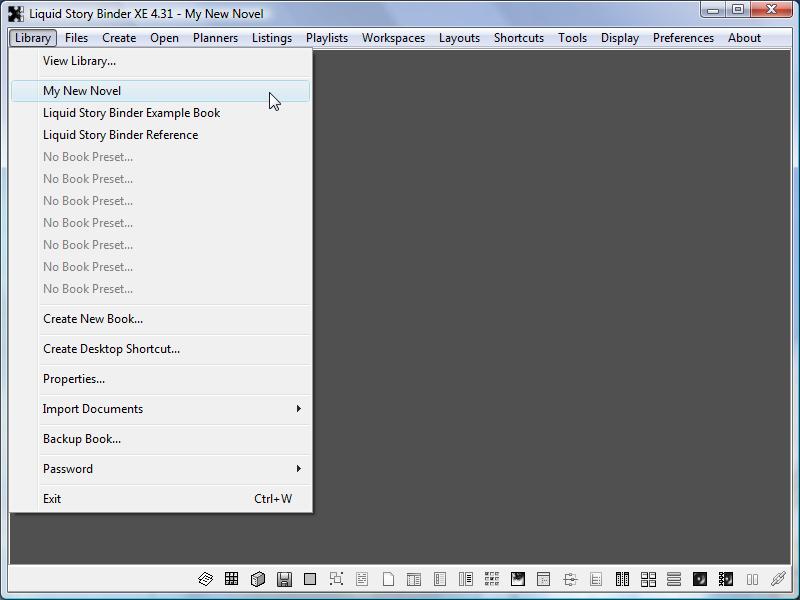The height and width of the screenshot is (600, 800).
Task: Open the Preferences menu
Action: pos(683,38)
